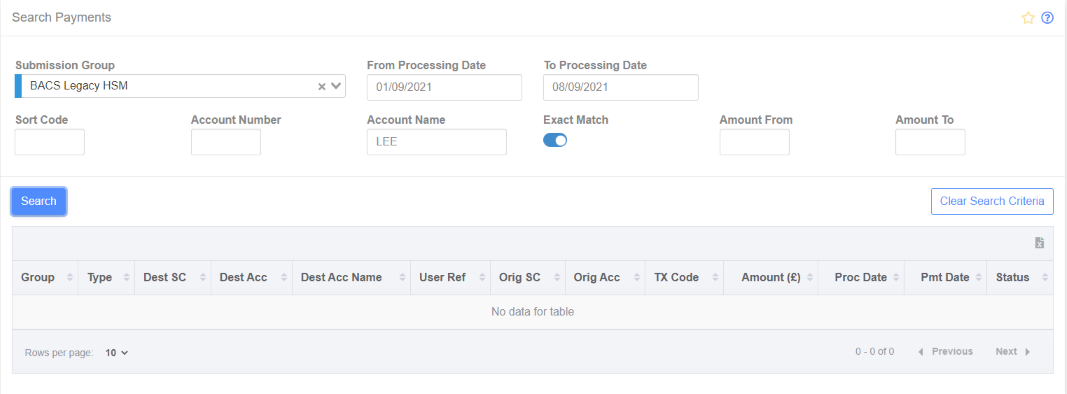The width and height of the screenshot is (1067, 394).
Task: Go to Previous page of results
Action: (x=945, y=352)
